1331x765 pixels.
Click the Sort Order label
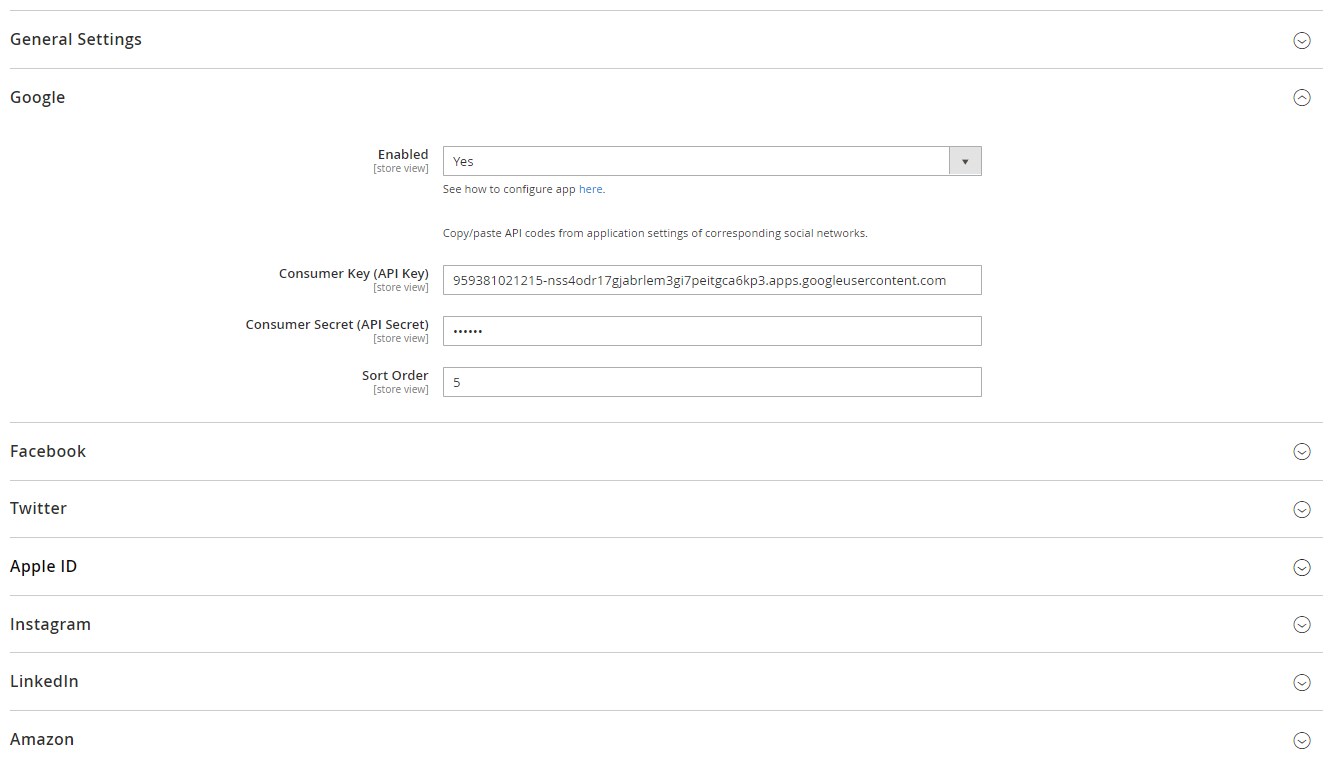[x=395, y=375]
